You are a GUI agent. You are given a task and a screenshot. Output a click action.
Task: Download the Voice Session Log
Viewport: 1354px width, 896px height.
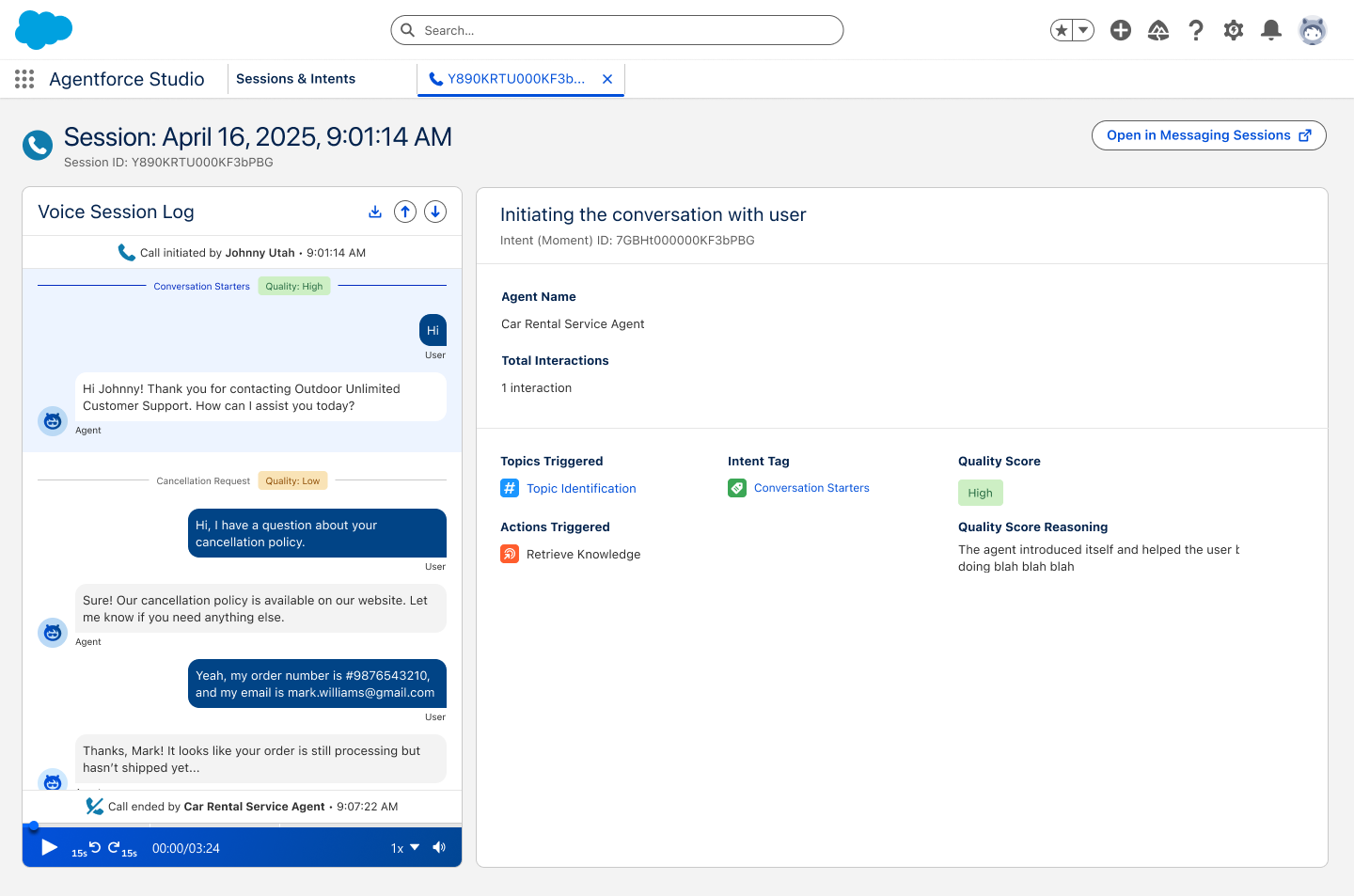(375, 212)
